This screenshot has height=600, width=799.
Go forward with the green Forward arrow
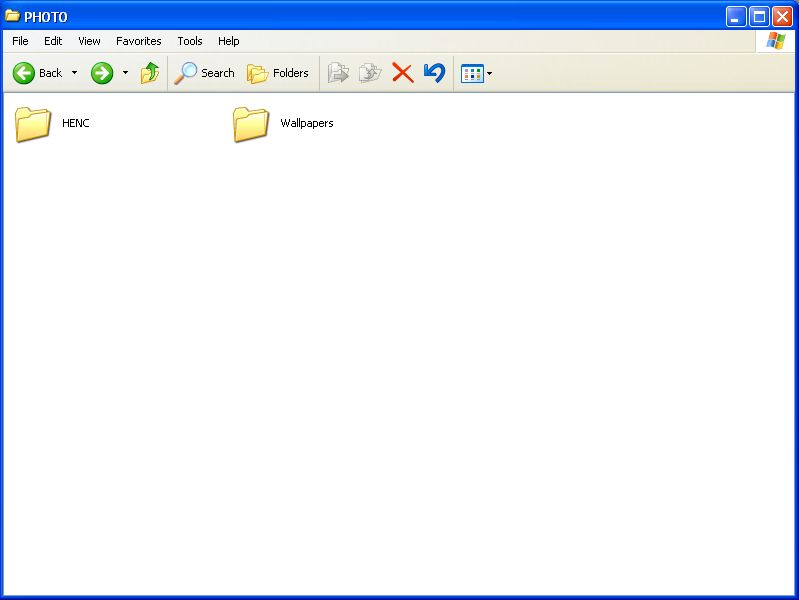102,73
